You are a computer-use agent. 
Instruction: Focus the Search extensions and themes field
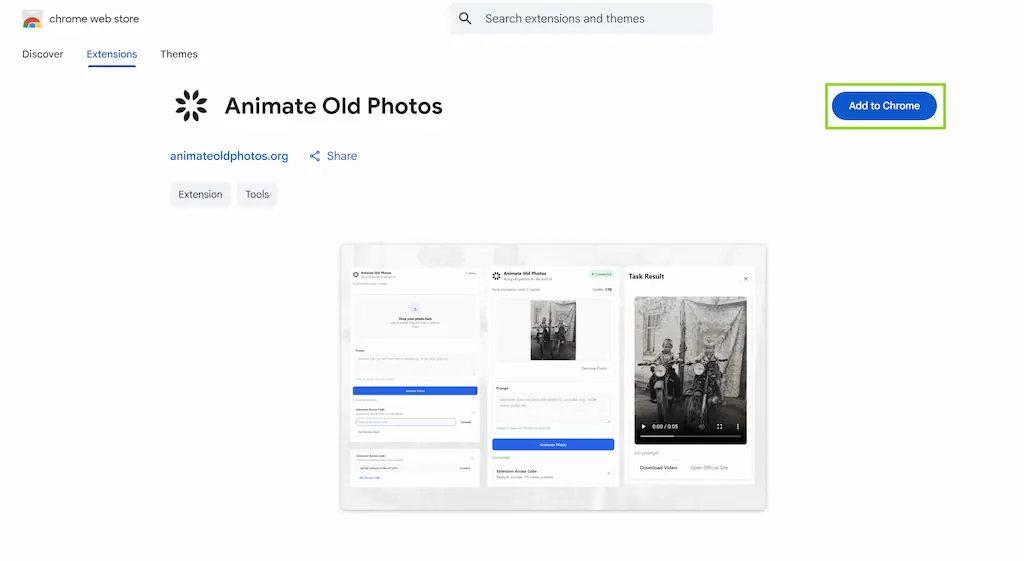581,18
